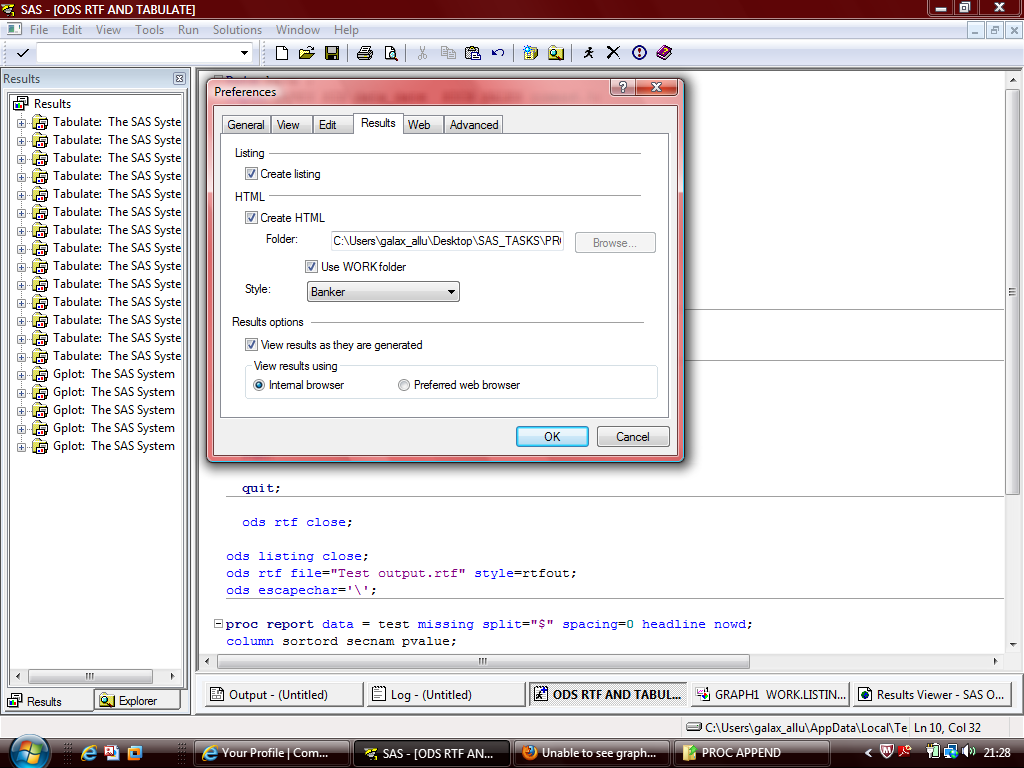The height and width of the screenshot is (768, 1024).
Task: Open the command box dropdown arrow
Action: 245,53
